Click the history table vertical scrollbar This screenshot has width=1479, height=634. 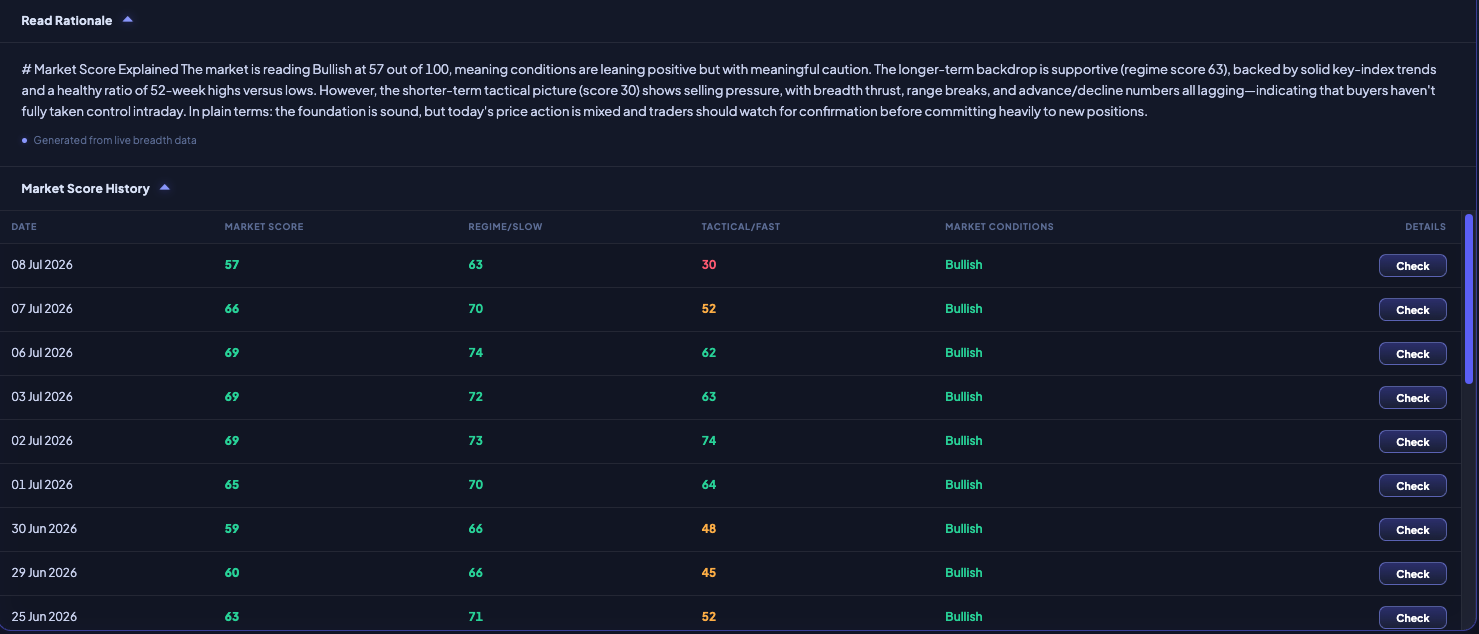[x=1468, y=298]
